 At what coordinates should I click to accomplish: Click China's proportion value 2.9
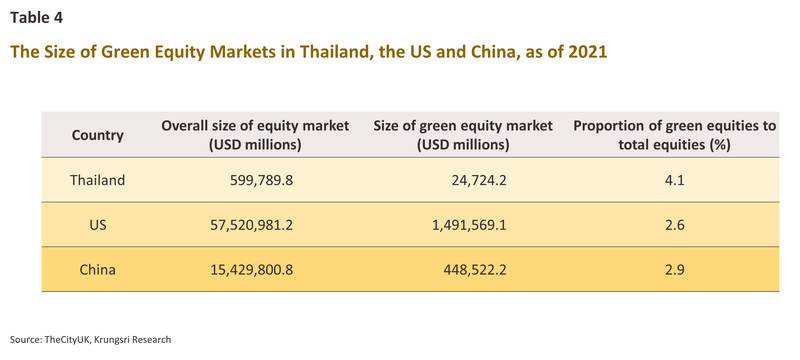pyautogui.click(x=674, y=270)
